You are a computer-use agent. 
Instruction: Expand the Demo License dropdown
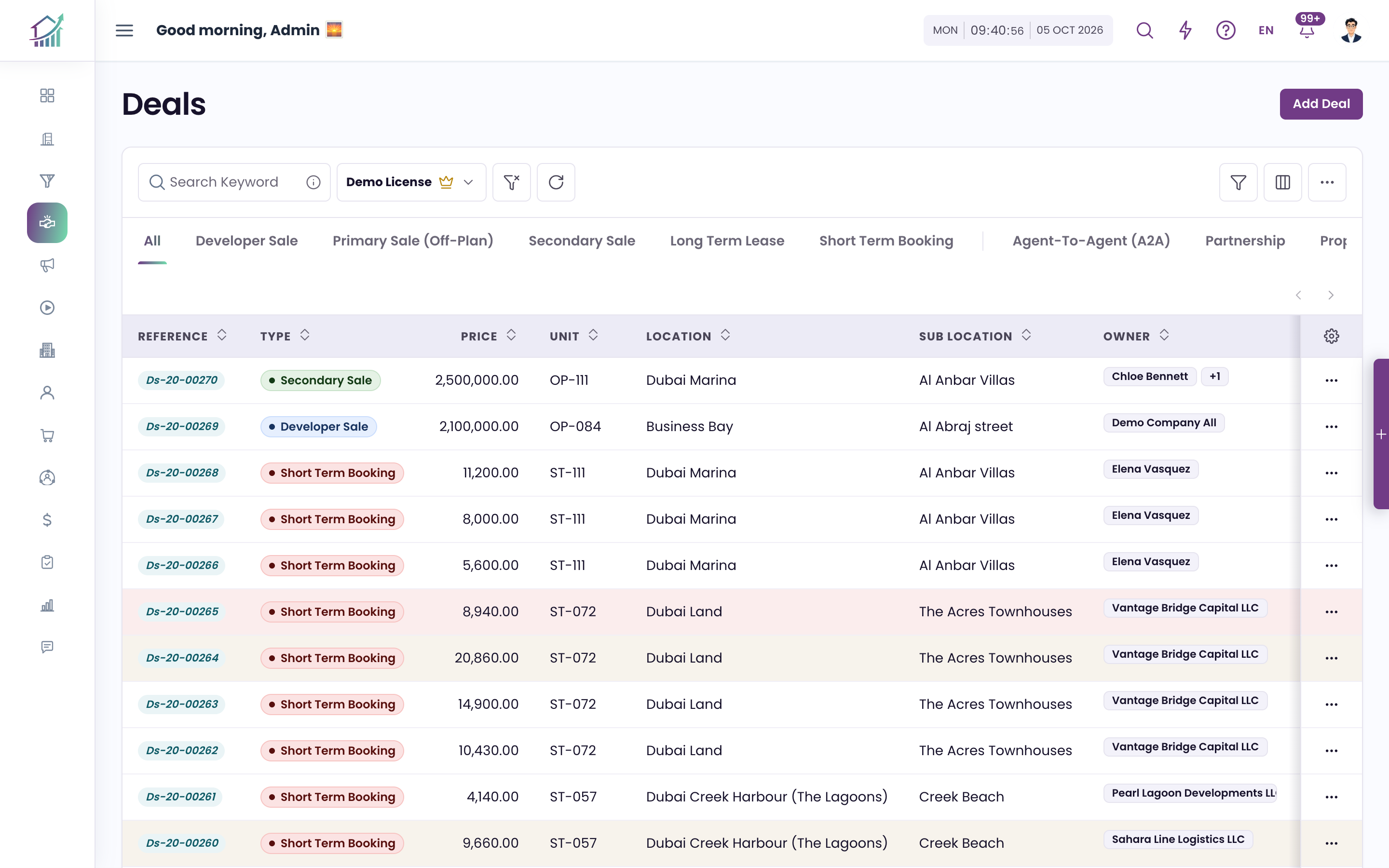pyautogui.click(x=411, y=182)
